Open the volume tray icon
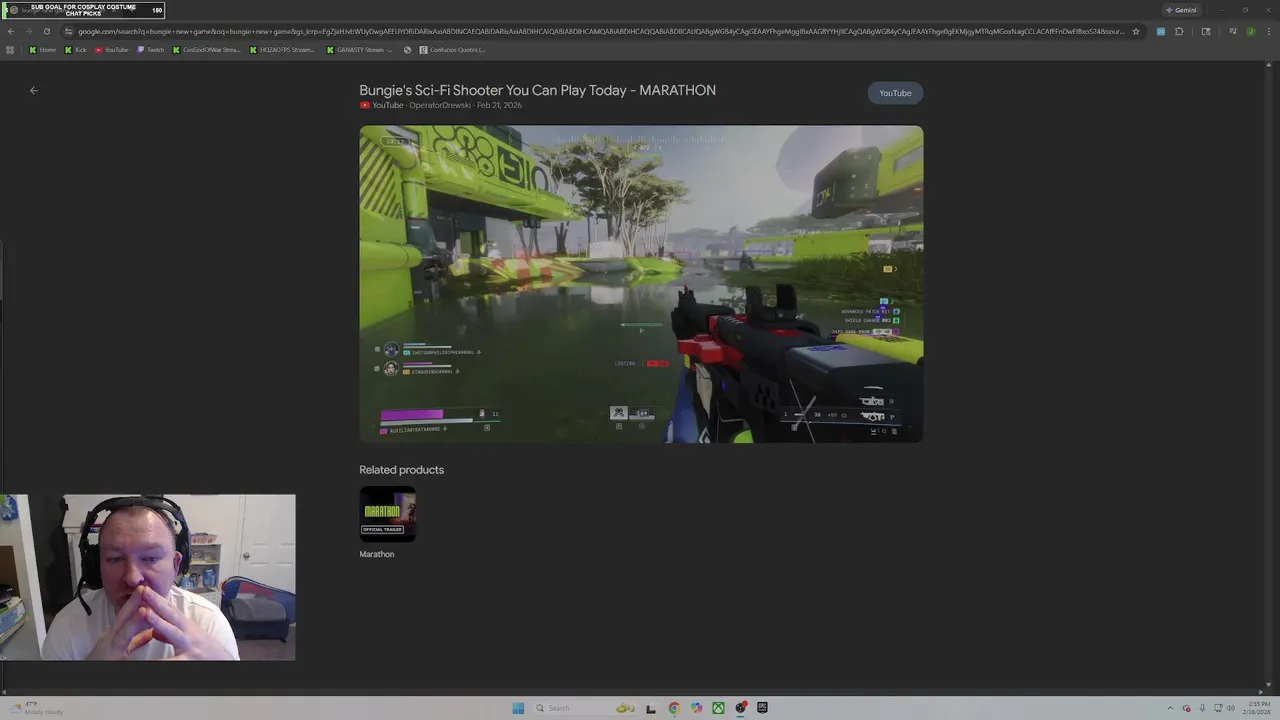 (x=1231, y=708)
